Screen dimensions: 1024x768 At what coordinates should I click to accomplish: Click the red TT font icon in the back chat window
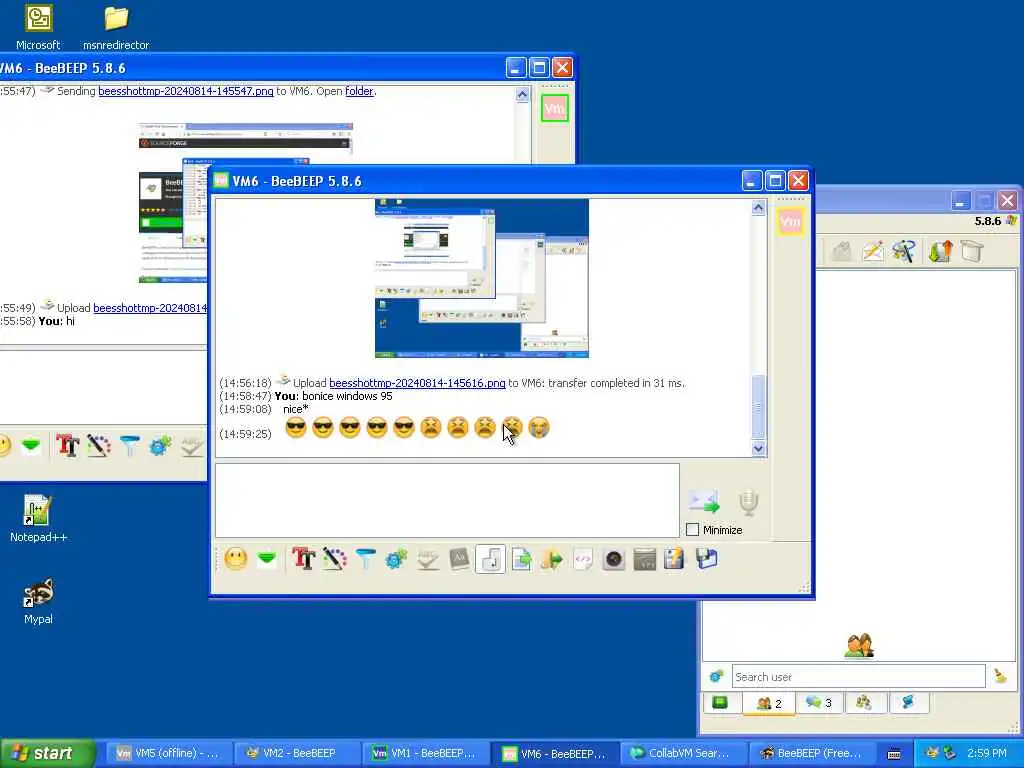coord(67,445)
